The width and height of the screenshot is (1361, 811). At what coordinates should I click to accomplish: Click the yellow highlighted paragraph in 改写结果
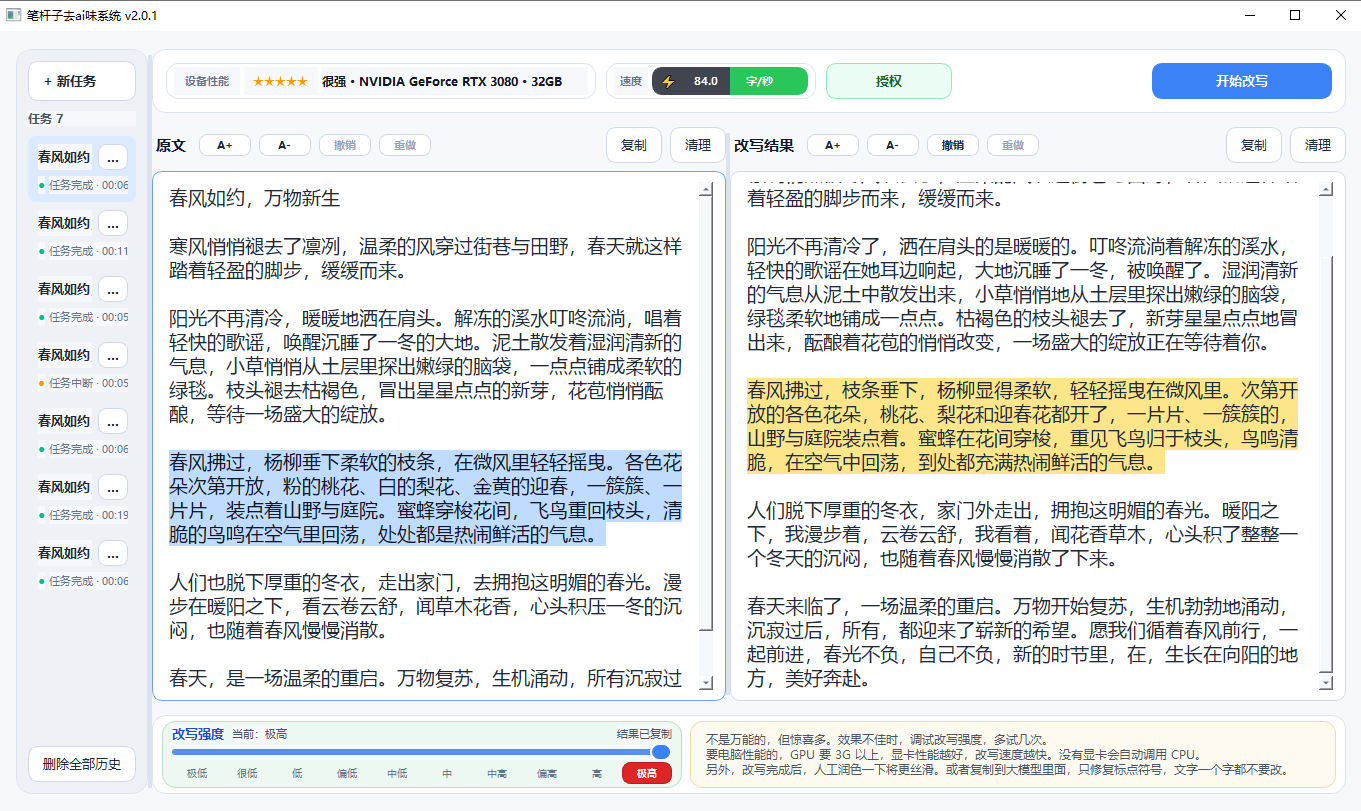pos(1022,426)
